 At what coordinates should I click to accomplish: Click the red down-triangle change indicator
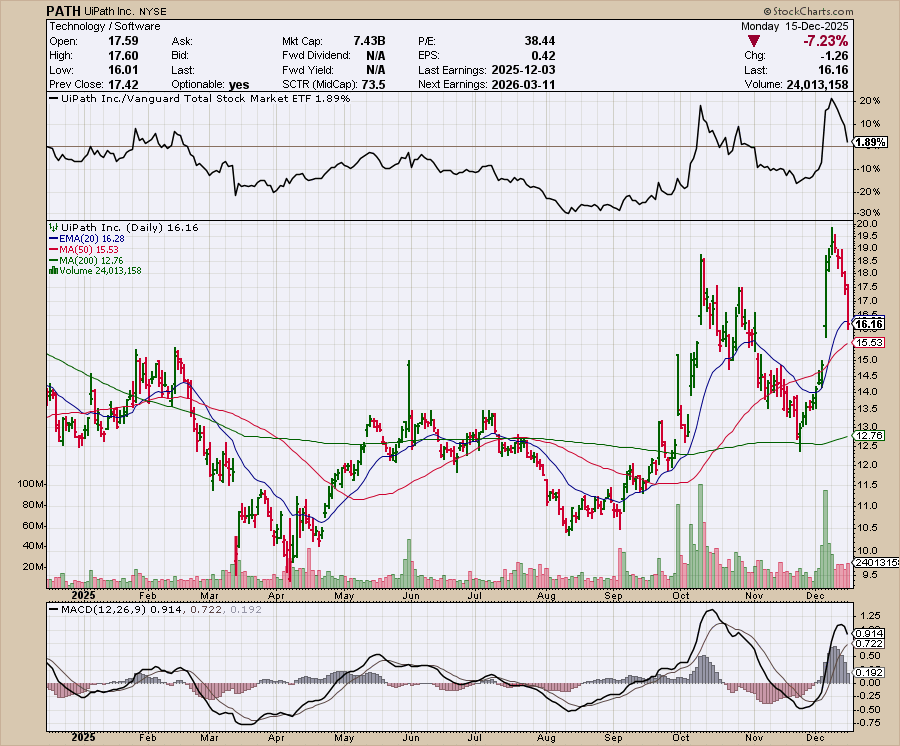(754, 41)
